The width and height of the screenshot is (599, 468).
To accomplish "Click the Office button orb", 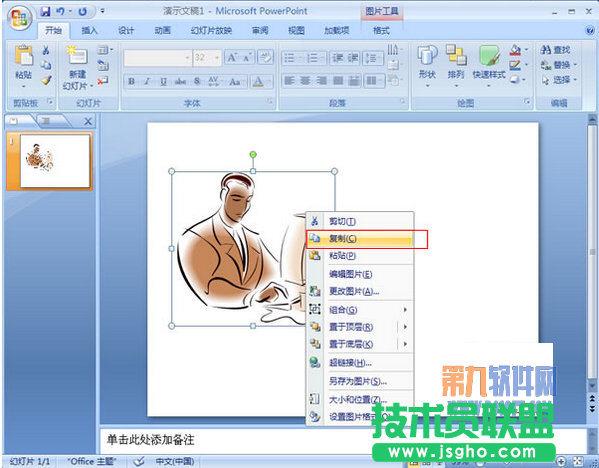I will pyautogui.click(x=19, y=18).
